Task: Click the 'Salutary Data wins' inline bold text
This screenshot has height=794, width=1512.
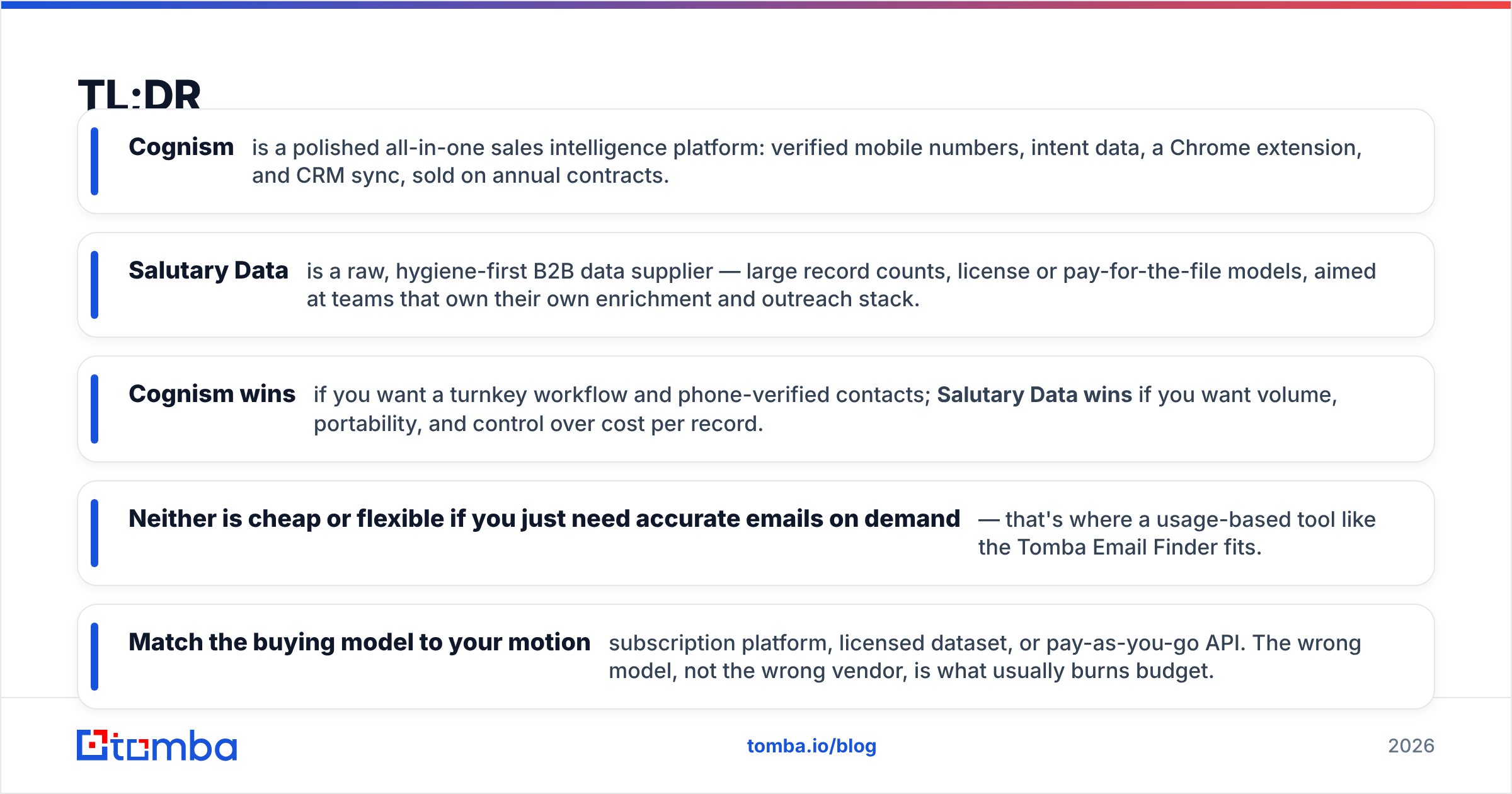Action: click(x=1034, y=394)
